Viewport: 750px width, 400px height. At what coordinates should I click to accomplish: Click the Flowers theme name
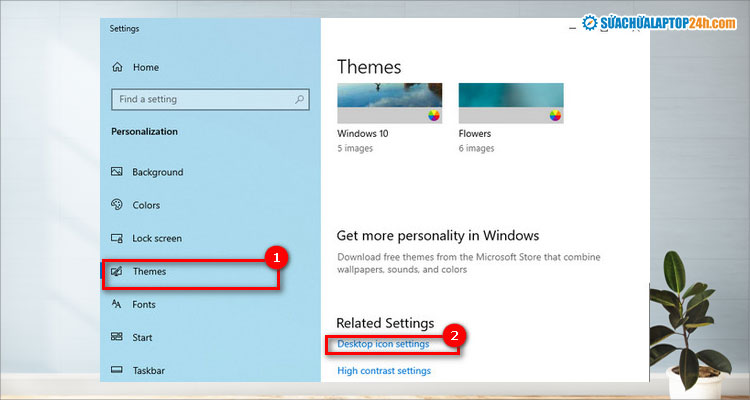tap(474, 133)
